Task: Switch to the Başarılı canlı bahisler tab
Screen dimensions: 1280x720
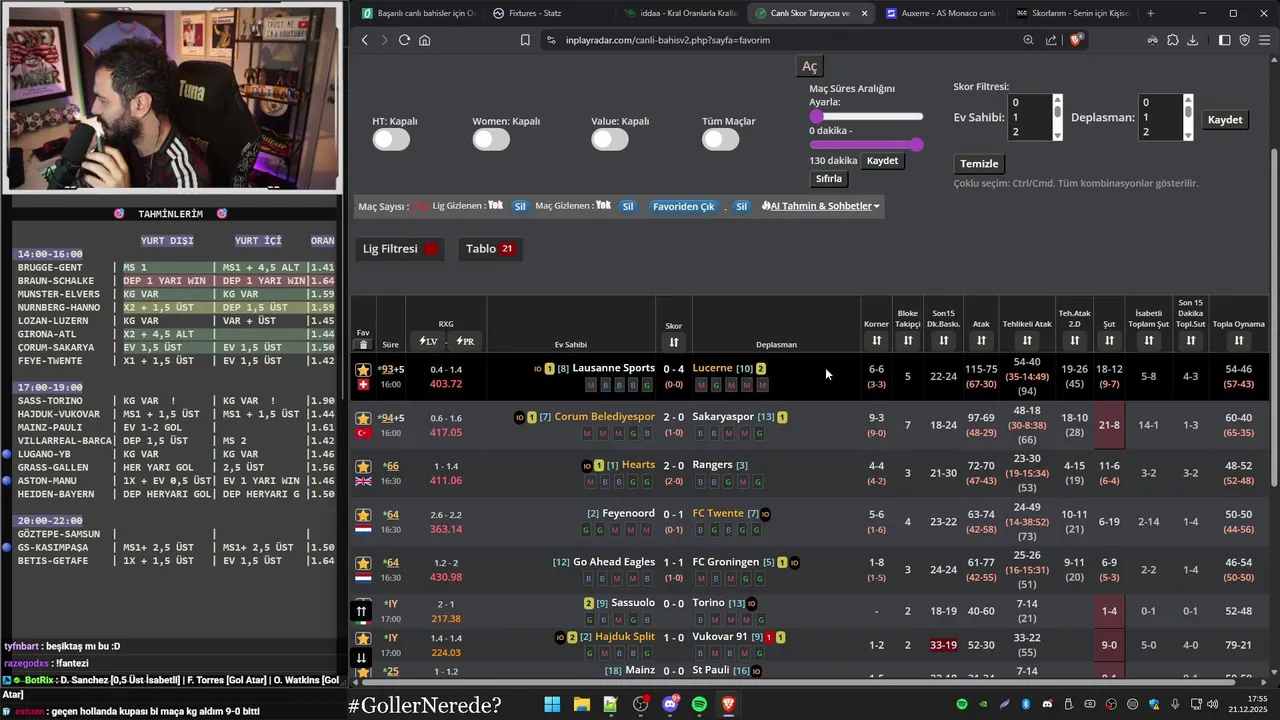Action: click(x=419, y=13)
